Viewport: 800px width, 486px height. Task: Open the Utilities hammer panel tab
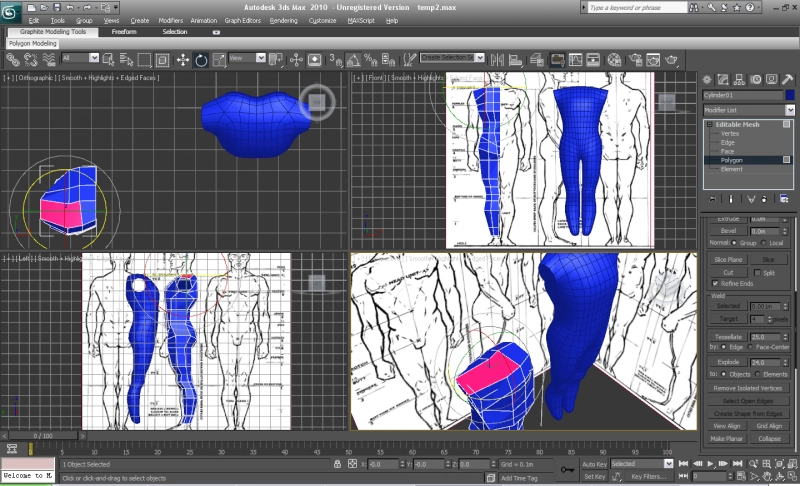tap(788, 79)
